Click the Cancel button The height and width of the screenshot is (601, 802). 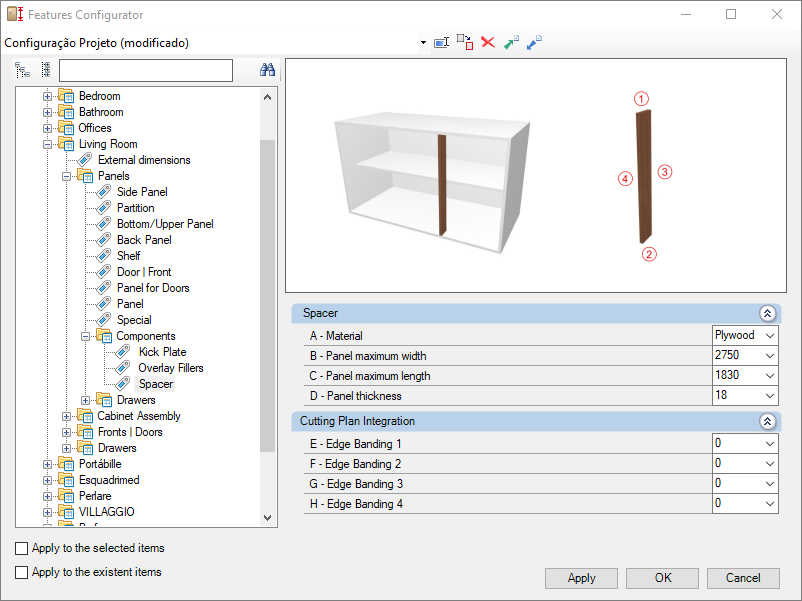(742, 578)
